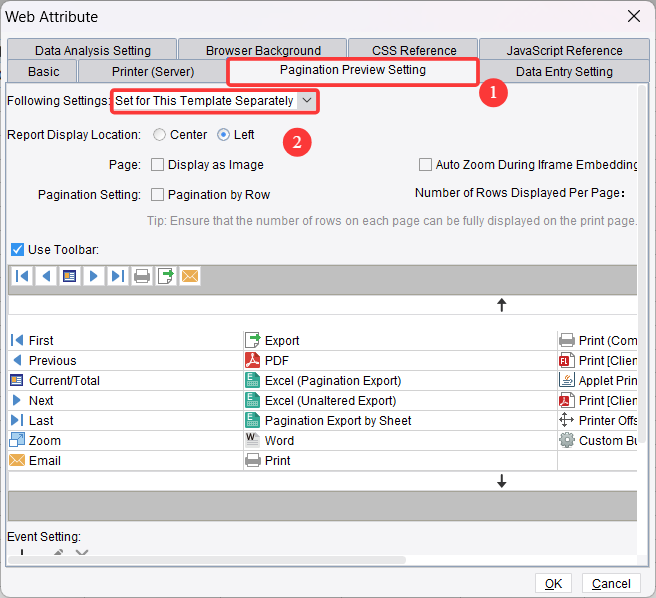Select the Zoom button in the list
Image resolution: width=656 pixels, height=598 pixels.
(x=125, y=440)
